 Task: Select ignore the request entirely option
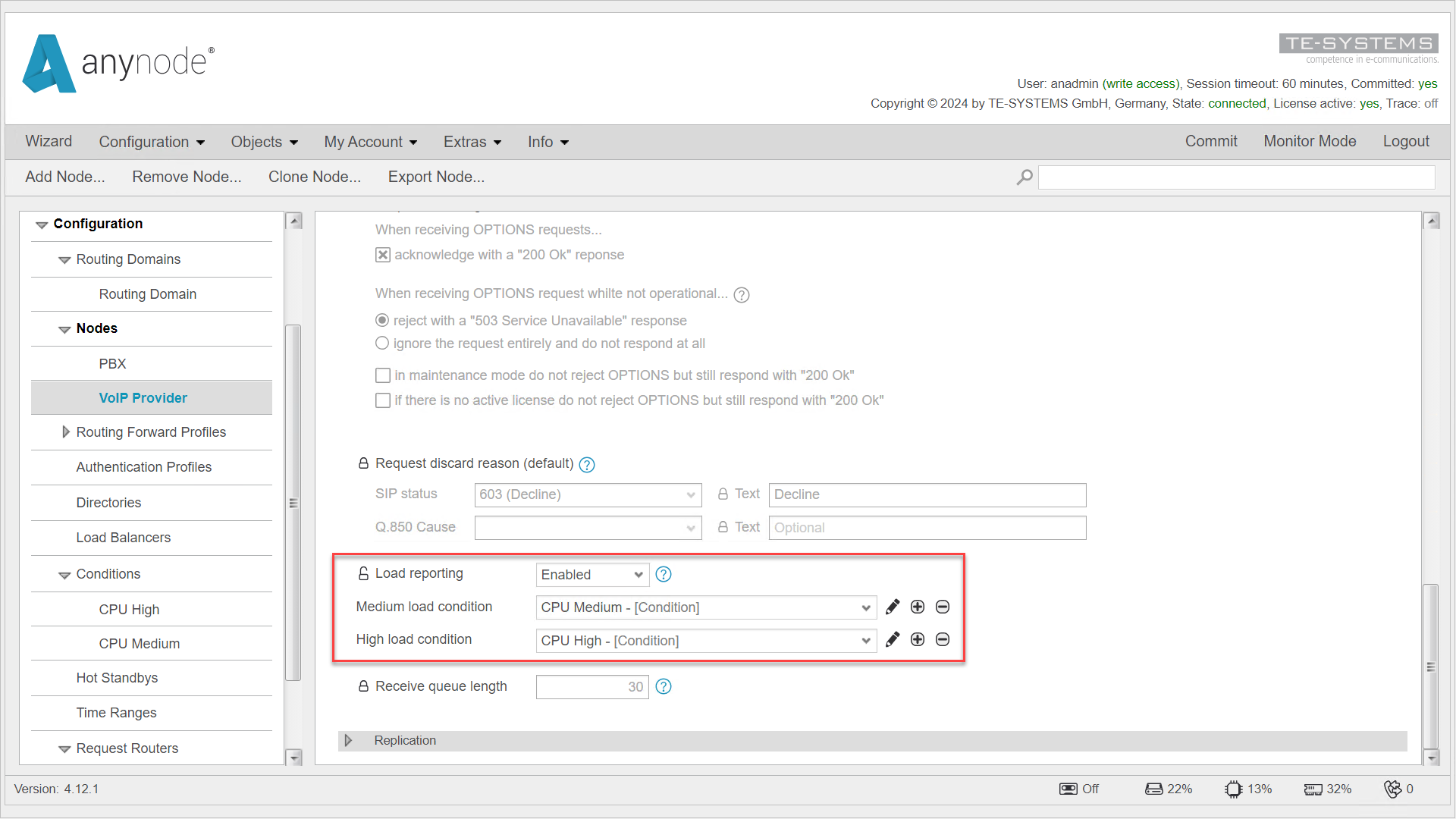click(382, 343)
